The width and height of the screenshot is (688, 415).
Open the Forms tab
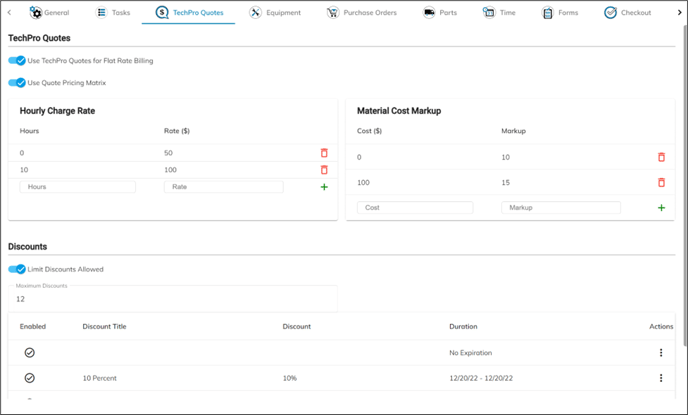[x=560, y=13]
